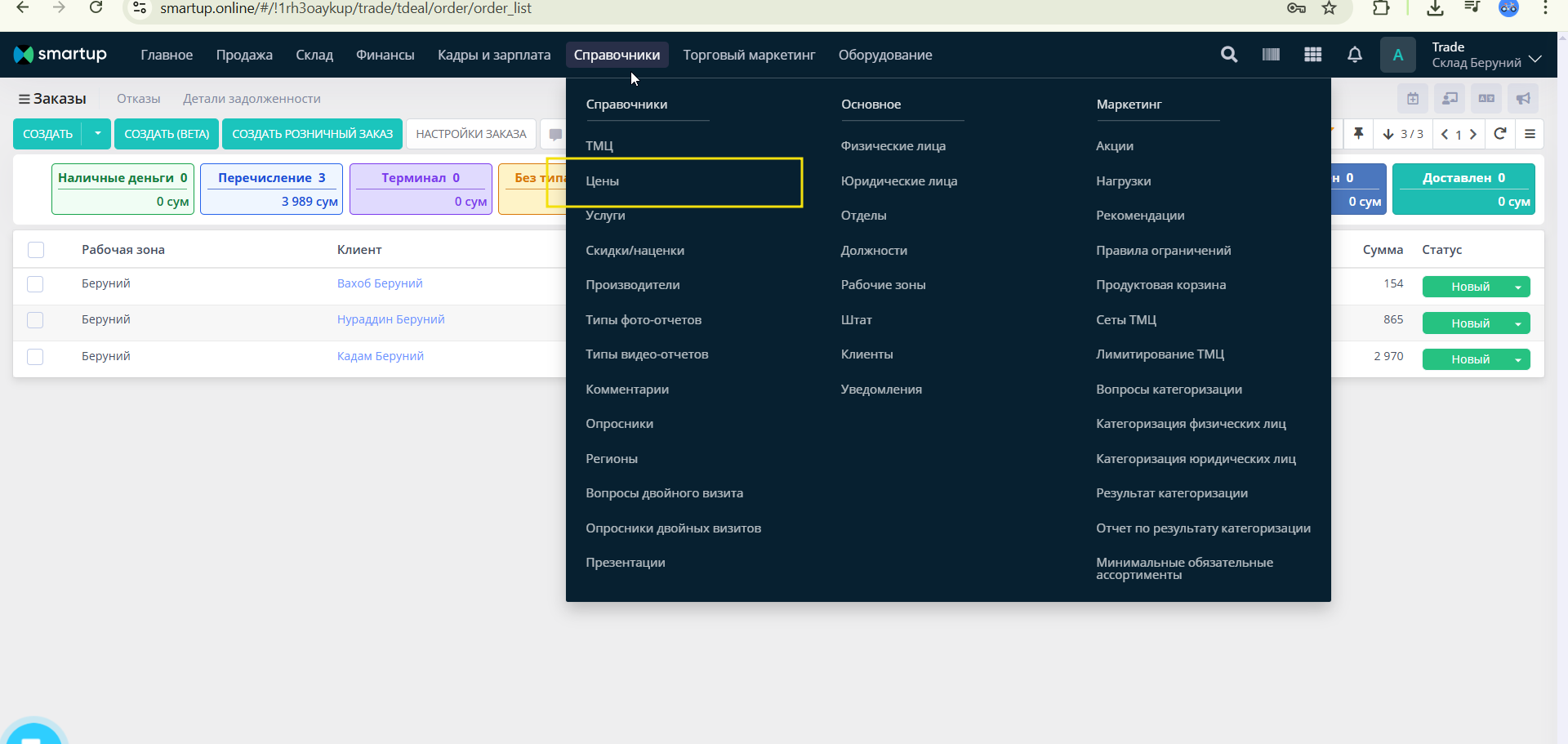Open status dropdown for order sum 2 970
The height and width of the screenshot is (744, 1568).
click(x=1518, y=359)
